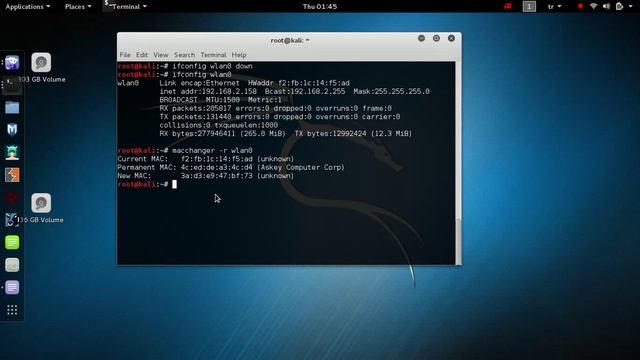The image size is (640, 360).
Task: Open the purple text editor dock icon
Action: (12, 287)
